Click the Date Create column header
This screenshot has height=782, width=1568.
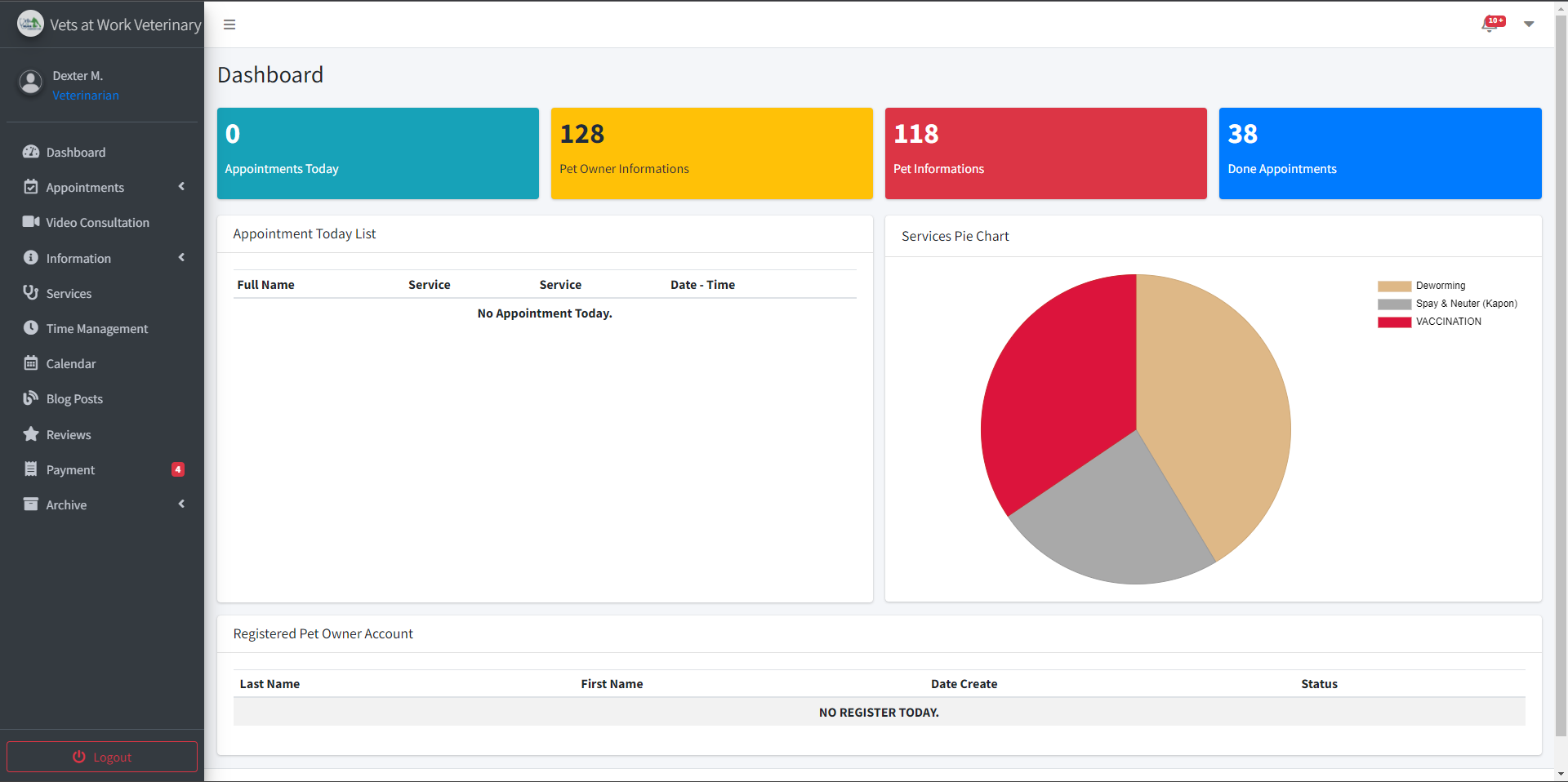(x=964, y=684)
